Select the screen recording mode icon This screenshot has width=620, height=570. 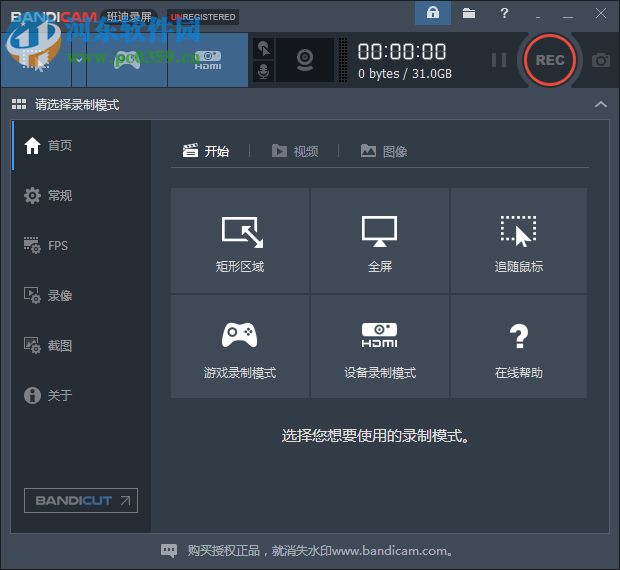pyautogui.click(x=36, y=60)
